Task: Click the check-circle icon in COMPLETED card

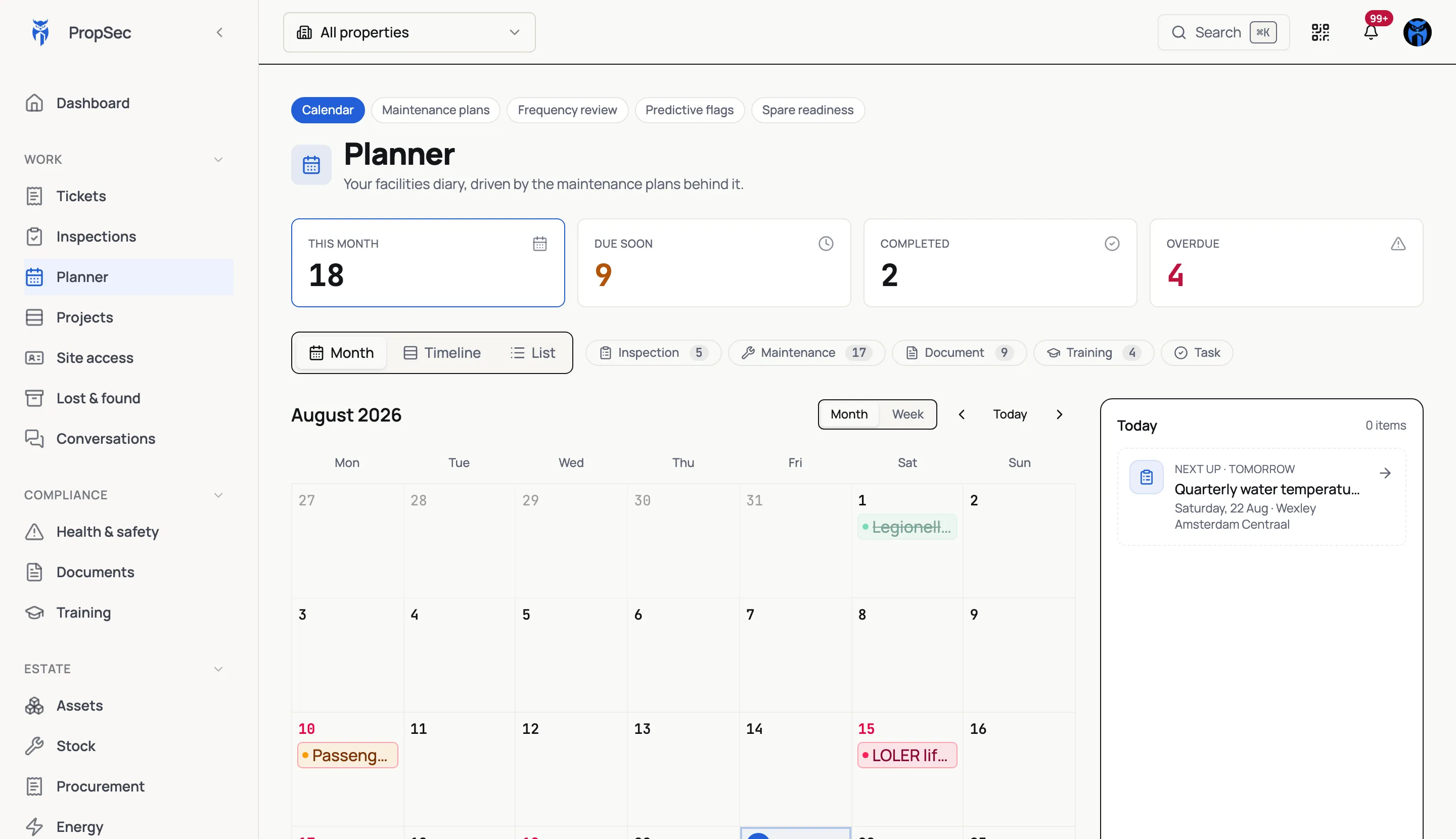Action: pyautogui.click(x=1112, y=244)
